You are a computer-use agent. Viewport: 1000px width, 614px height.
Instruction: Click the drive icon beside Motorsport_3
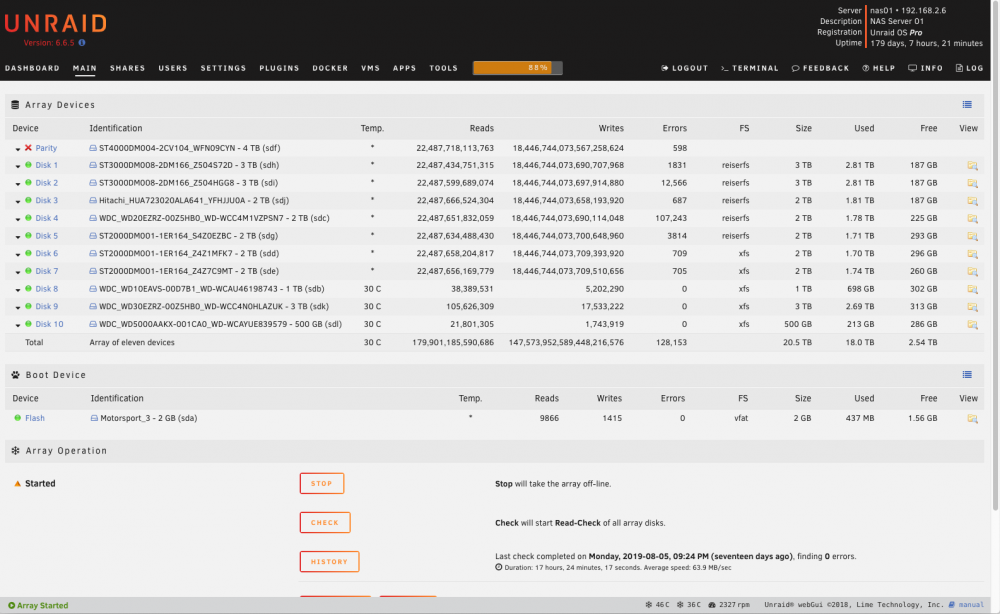94,418
